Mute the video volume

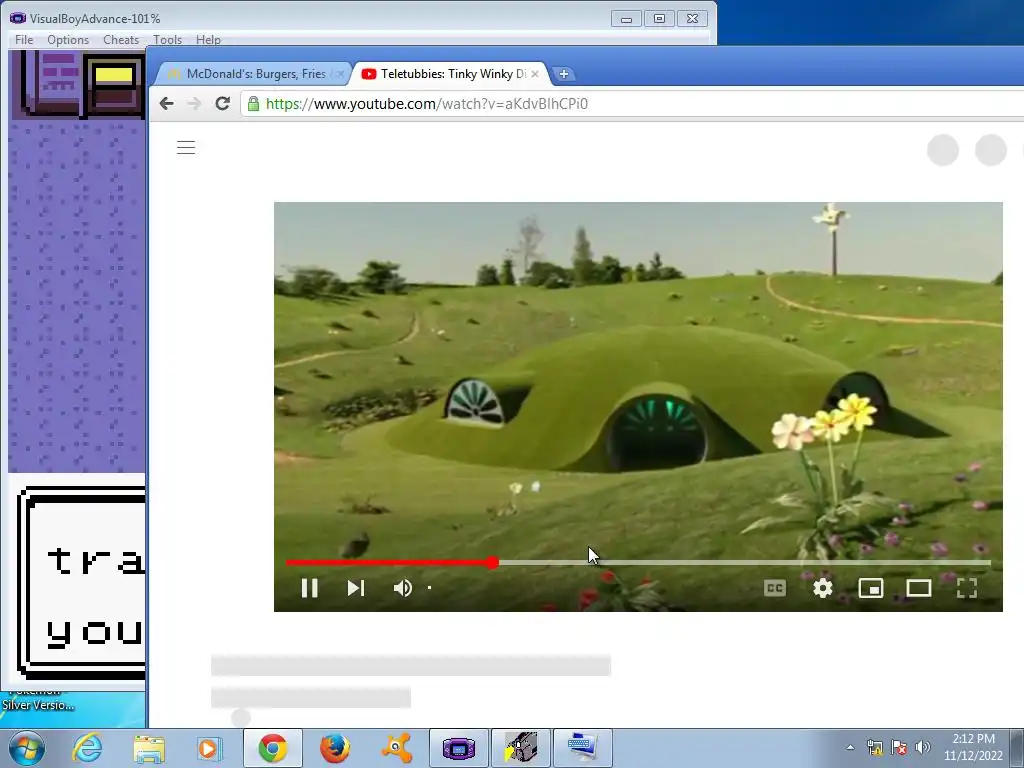(402, 588)
